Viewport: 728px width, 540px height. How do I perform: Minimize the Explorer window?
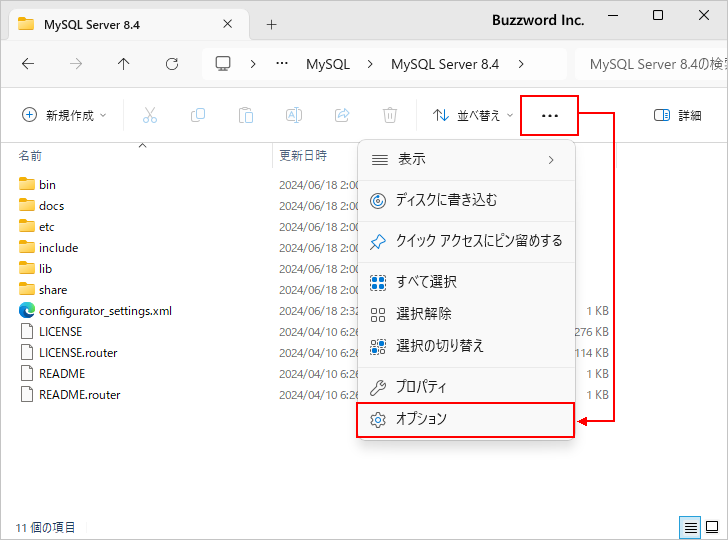pyautogui.click(x=613, y=16)
